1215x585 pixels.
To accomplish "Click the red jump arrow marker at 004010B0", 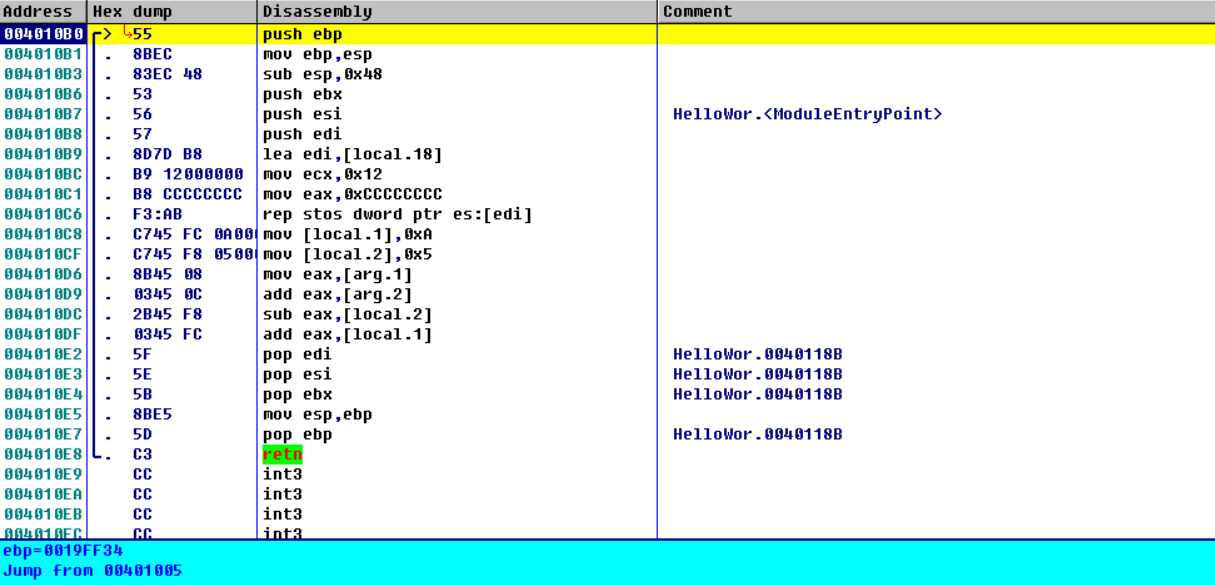I will (x=127, y=32).
